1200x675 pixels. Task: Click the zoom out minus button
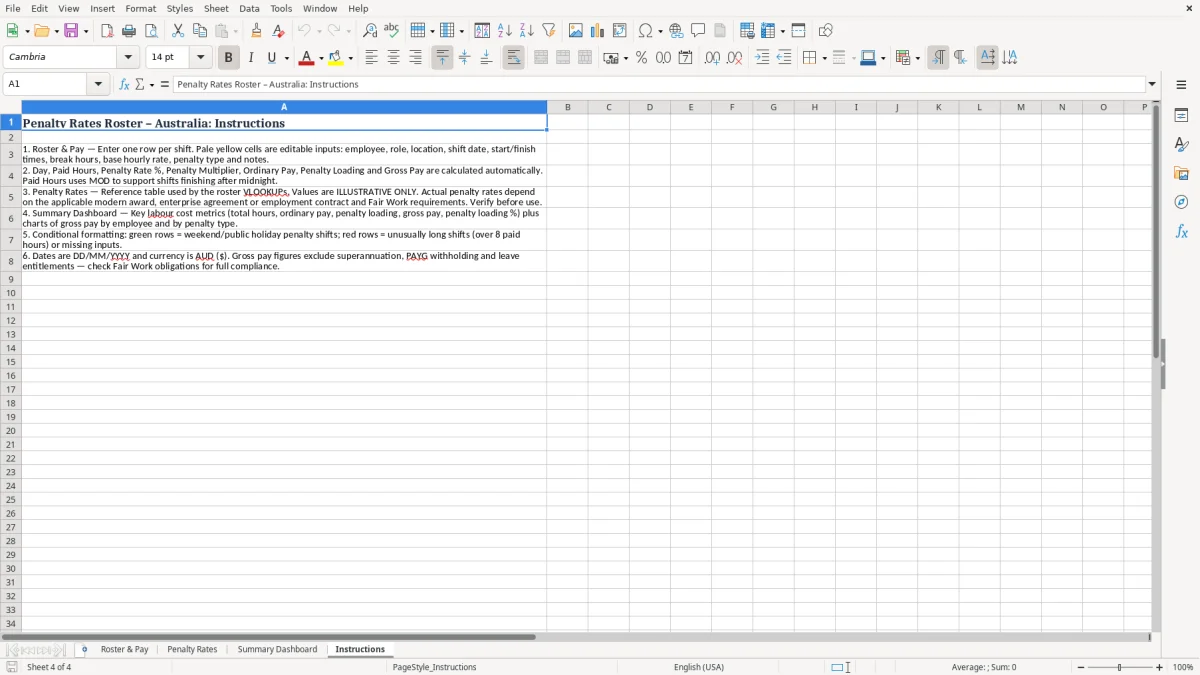1081,667
